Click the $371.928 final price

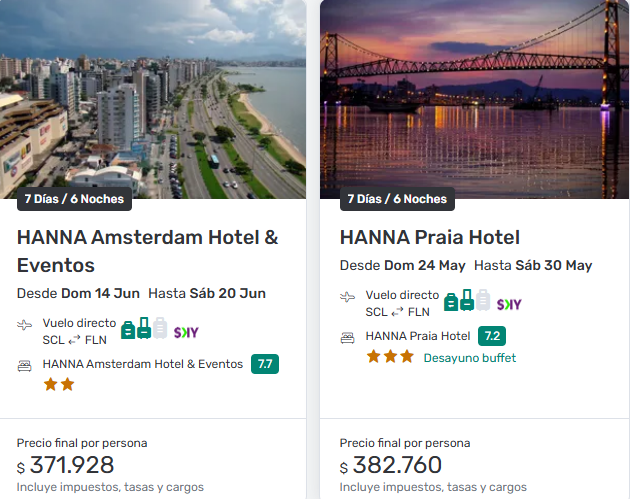[72, 465]
